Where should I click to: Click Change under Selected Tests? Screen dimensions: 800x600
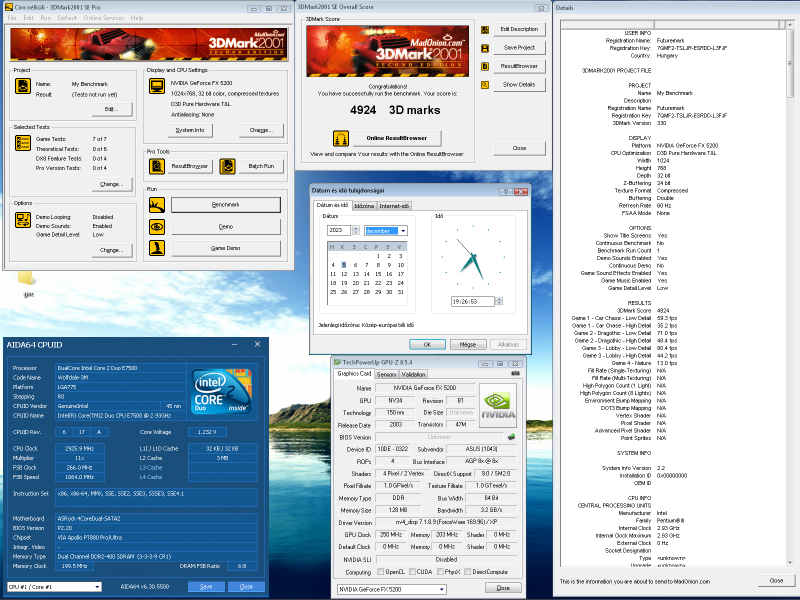(x=112, y=184)
